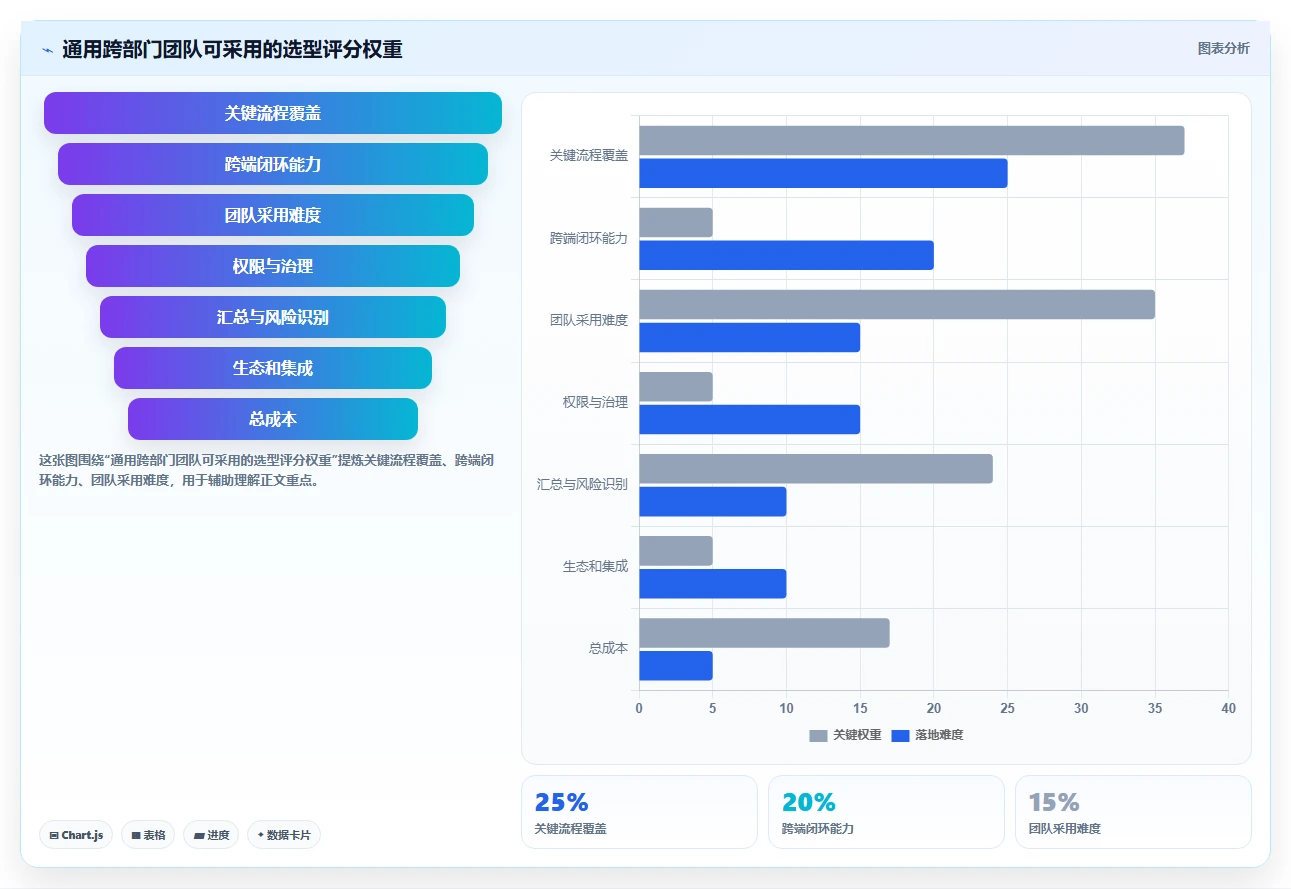
Task: Click the blue 落地难度 legend swatch
Action: click(x=900, y=736)
